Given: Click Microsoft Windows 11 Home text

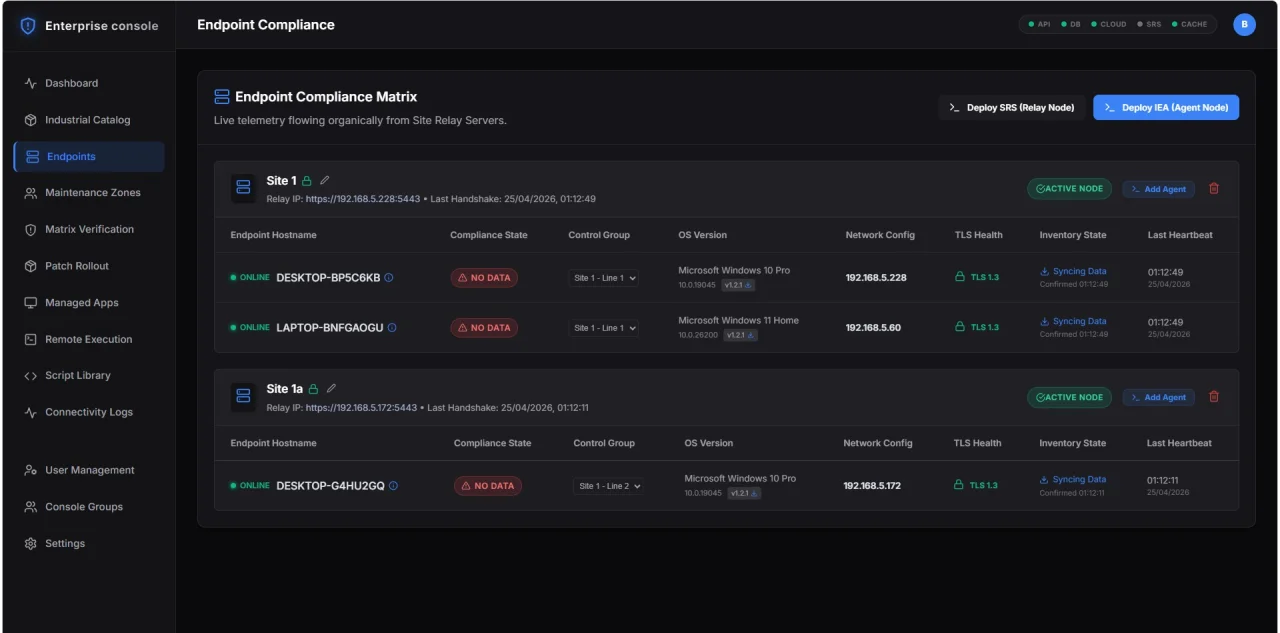Looking at the screenshot, I should 739,320.
